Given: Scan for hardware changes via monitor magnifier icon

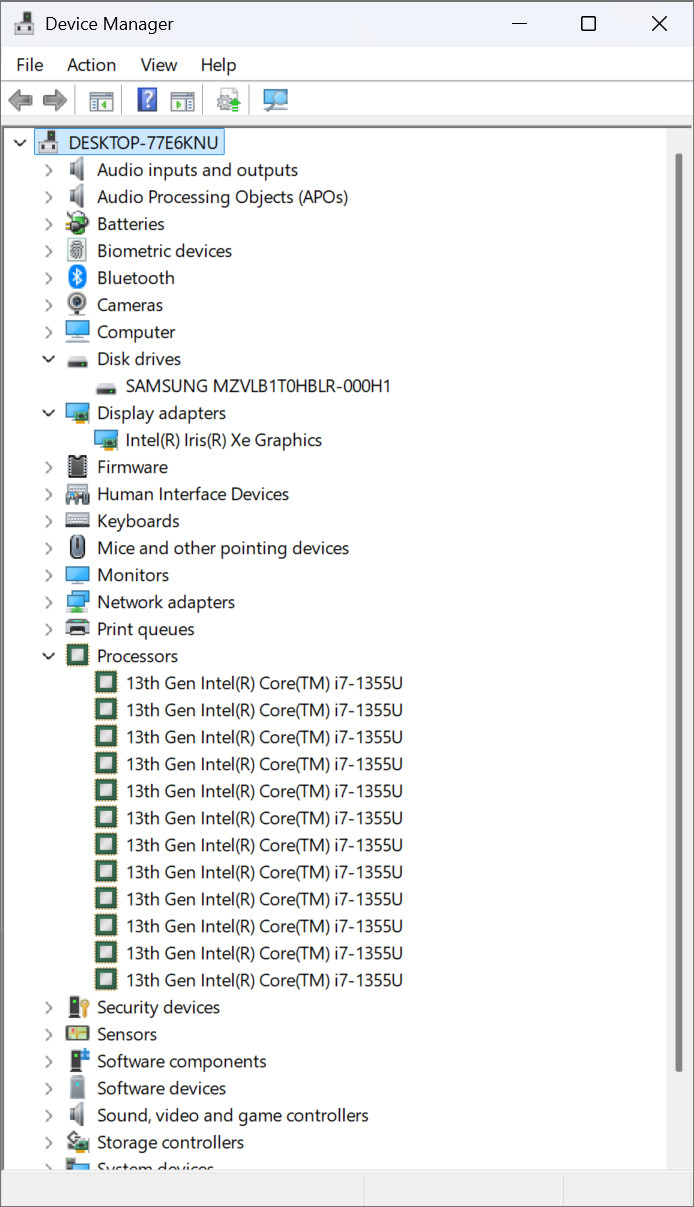Looking at the screenshot, I should point(275,100).
